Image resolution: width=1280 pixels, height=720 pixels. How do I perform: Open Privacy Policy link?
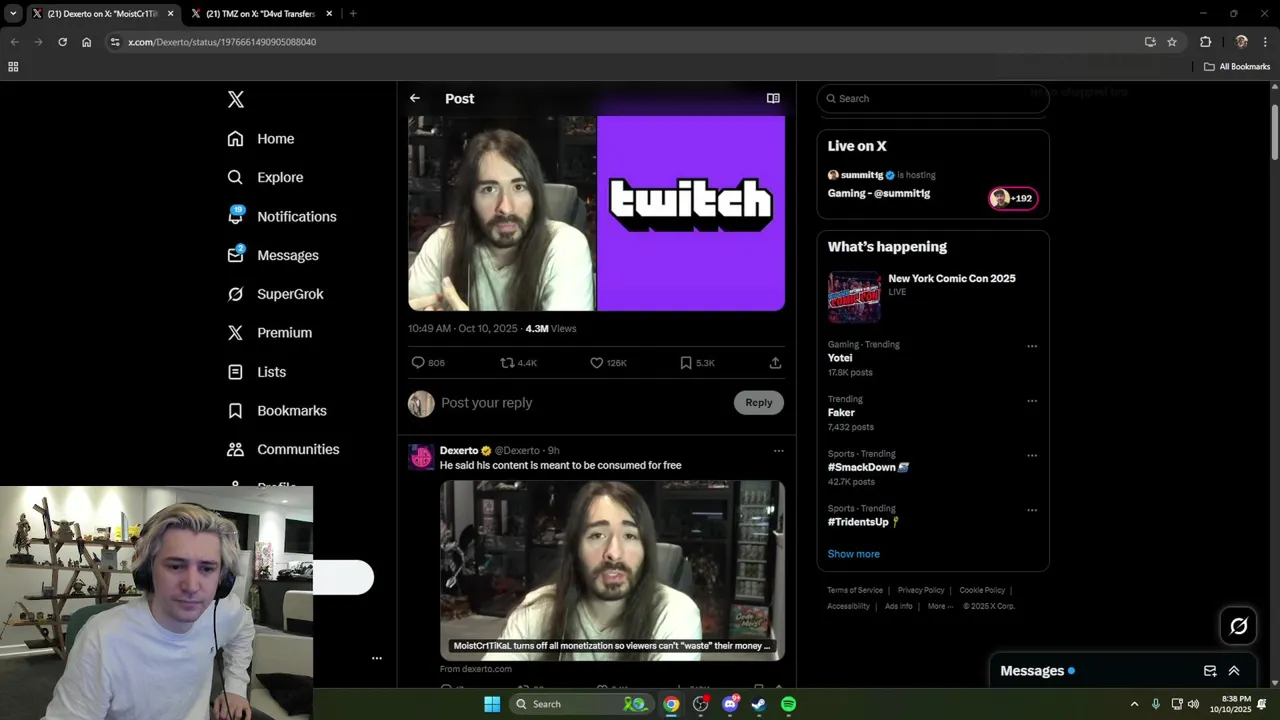point(921,590)
